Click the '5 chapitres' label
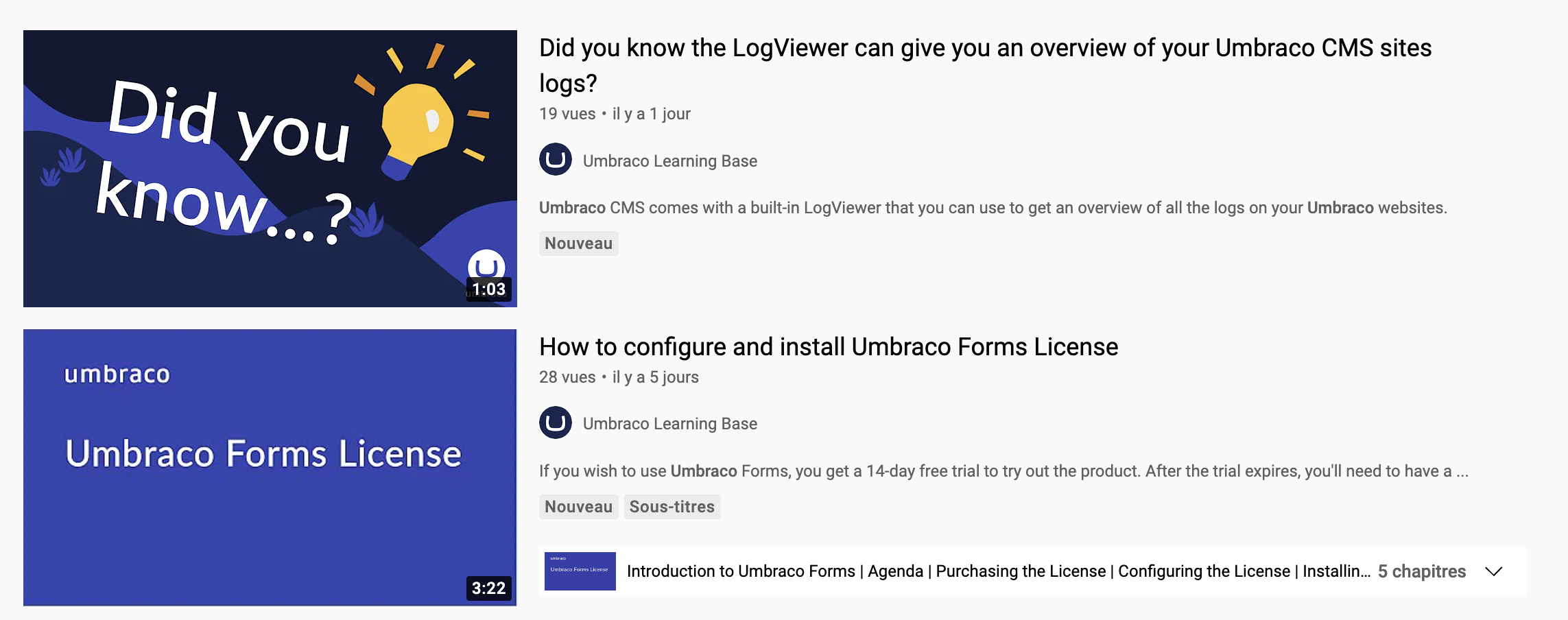The width and height of the screenshot is (1568, 620). 1422,571
